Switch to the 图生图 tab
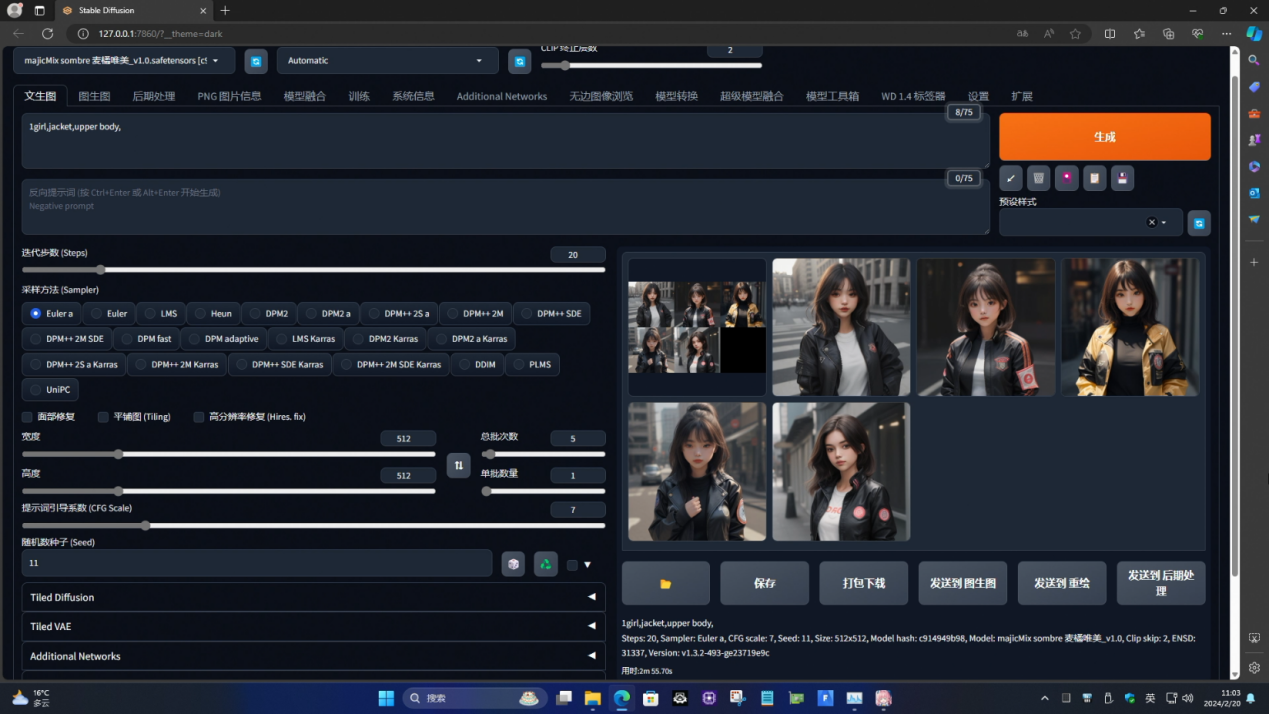 tap(94, 96)
